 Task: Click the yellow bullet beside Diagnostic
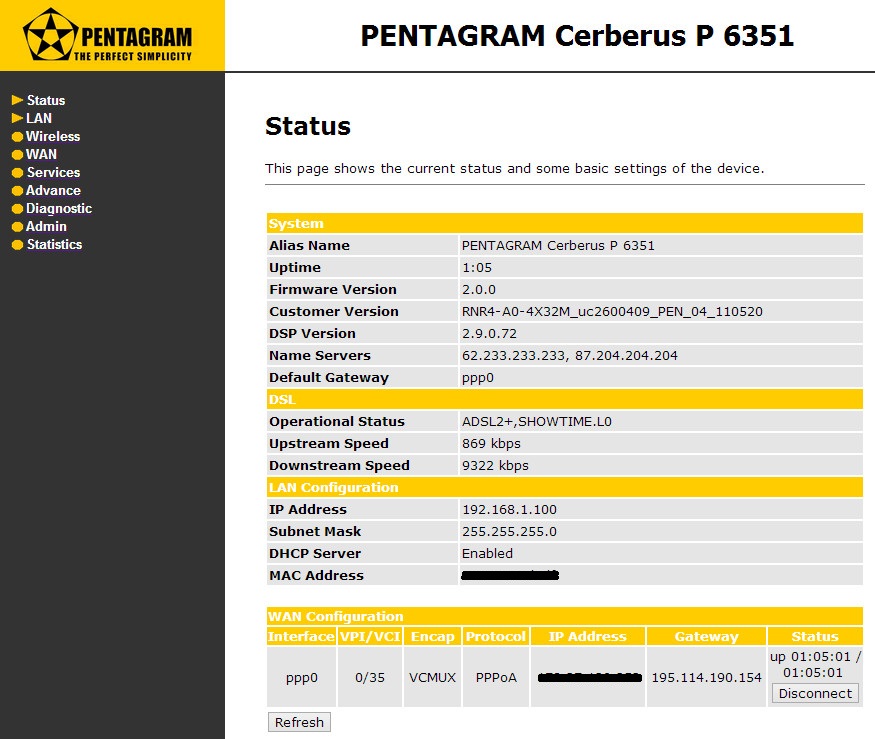point(17,209)
